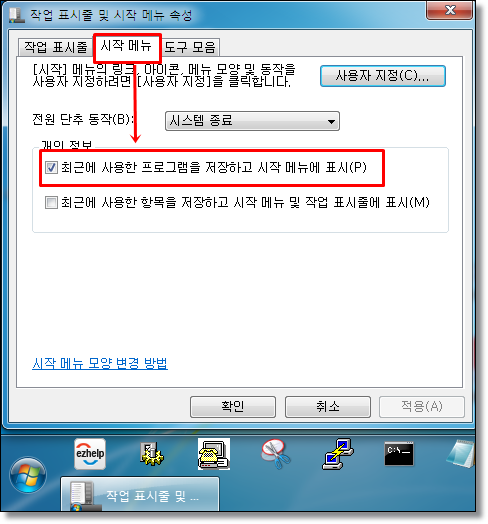Uncheck 최근에 사용한 프로그램을 저장 checkbox

[51, 167]
